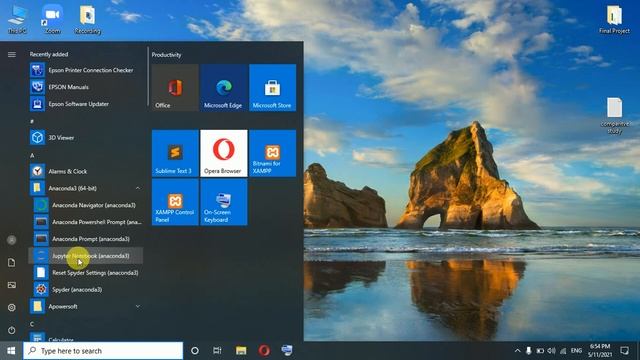Open File Explorer from taskbar
This screenshot has width=640, height=360.
pos(241,351)
